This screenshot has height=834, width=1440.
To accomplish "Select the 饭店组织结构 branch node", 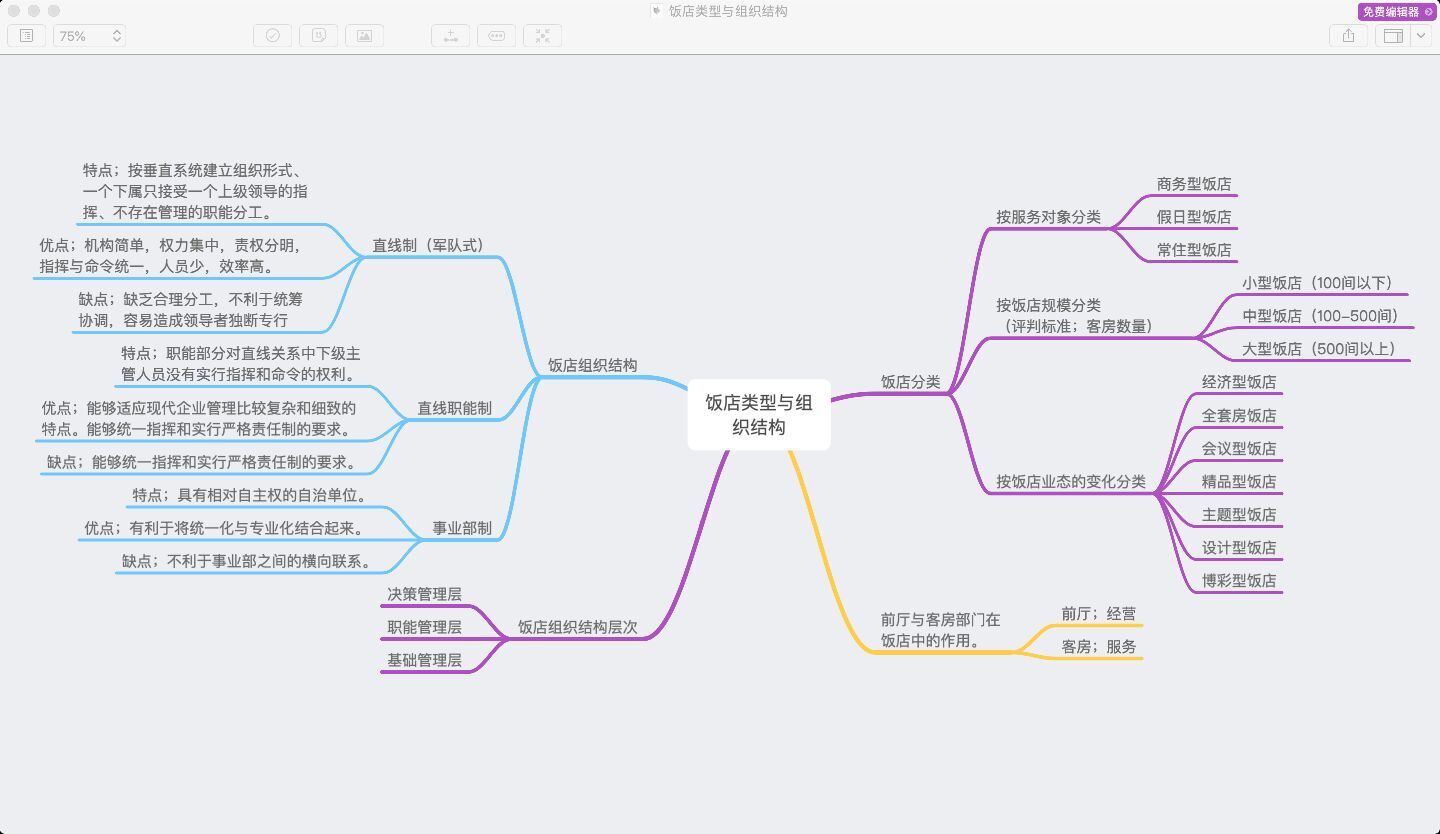I will click(592, 365).
